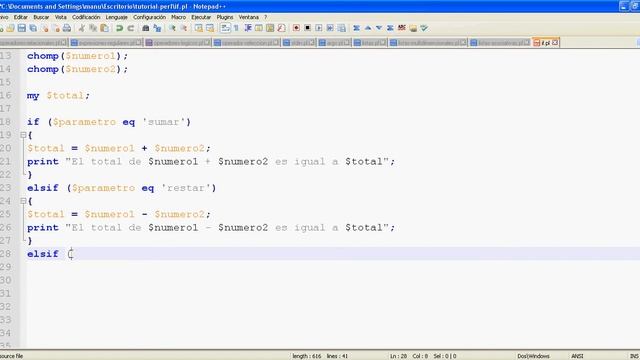The image size is (640, 360).
Task: Click 'print' on line 21
Action: (x=43, y=161)
